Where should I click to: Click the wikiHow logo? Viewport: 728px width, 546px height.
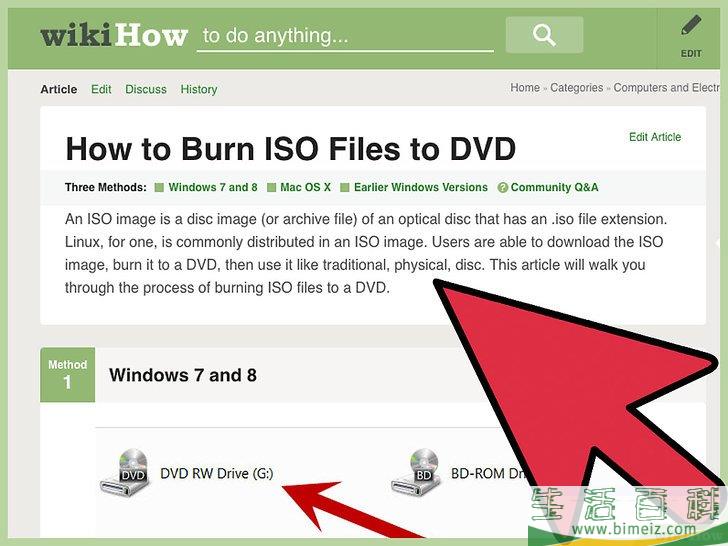114,36
